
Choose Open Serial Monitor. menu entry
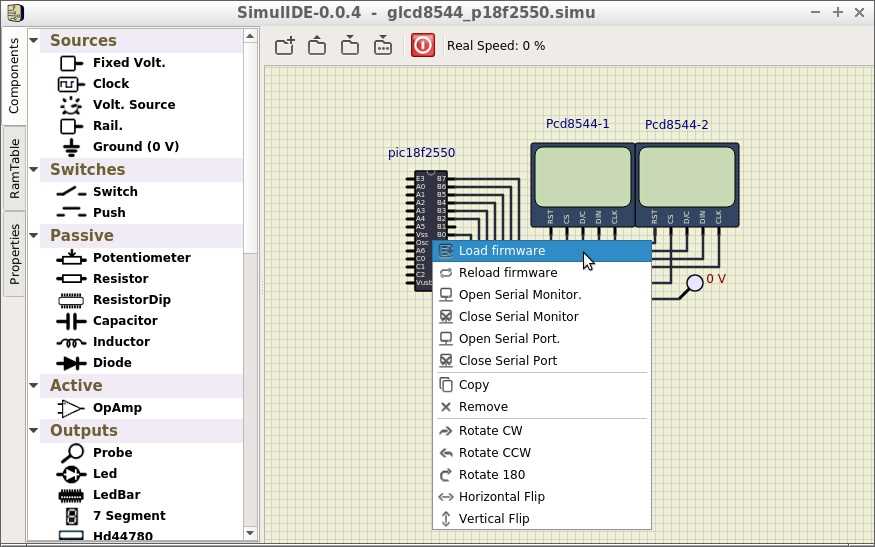pos(542,295)
